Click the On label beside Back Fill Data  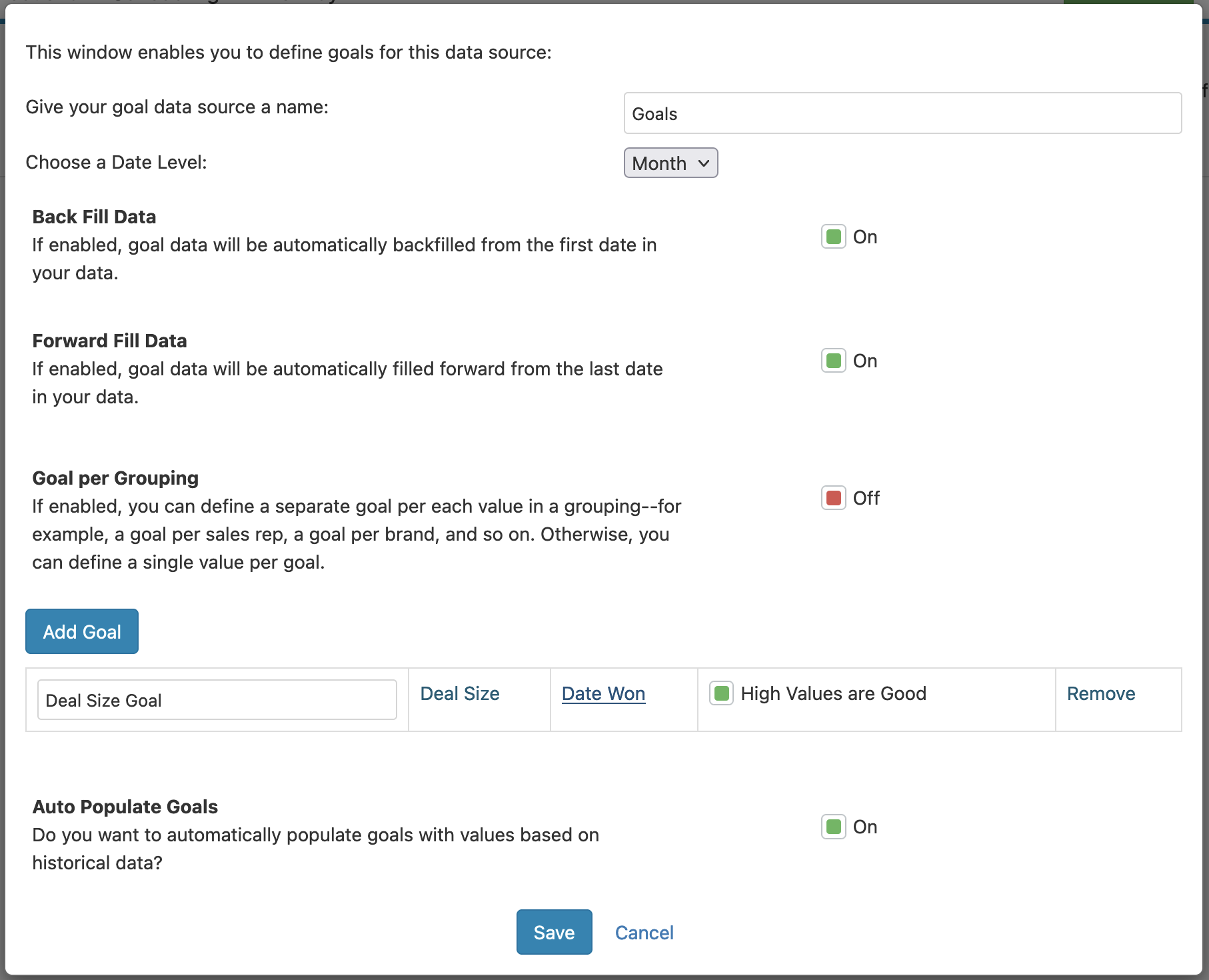click(865, 237)
